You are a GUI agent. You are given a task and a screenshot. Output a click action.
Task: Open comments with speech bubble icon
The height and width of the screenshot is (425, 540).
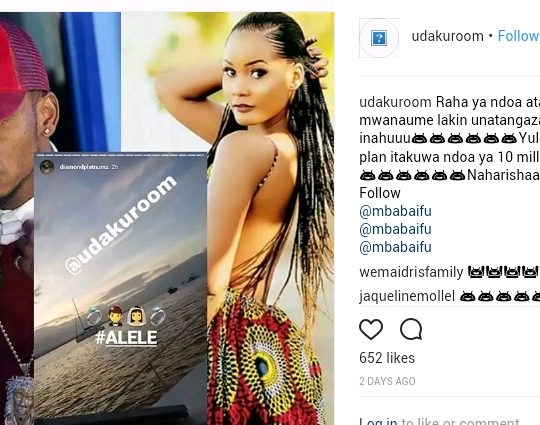pyautogui.click(x=411, y=329)
